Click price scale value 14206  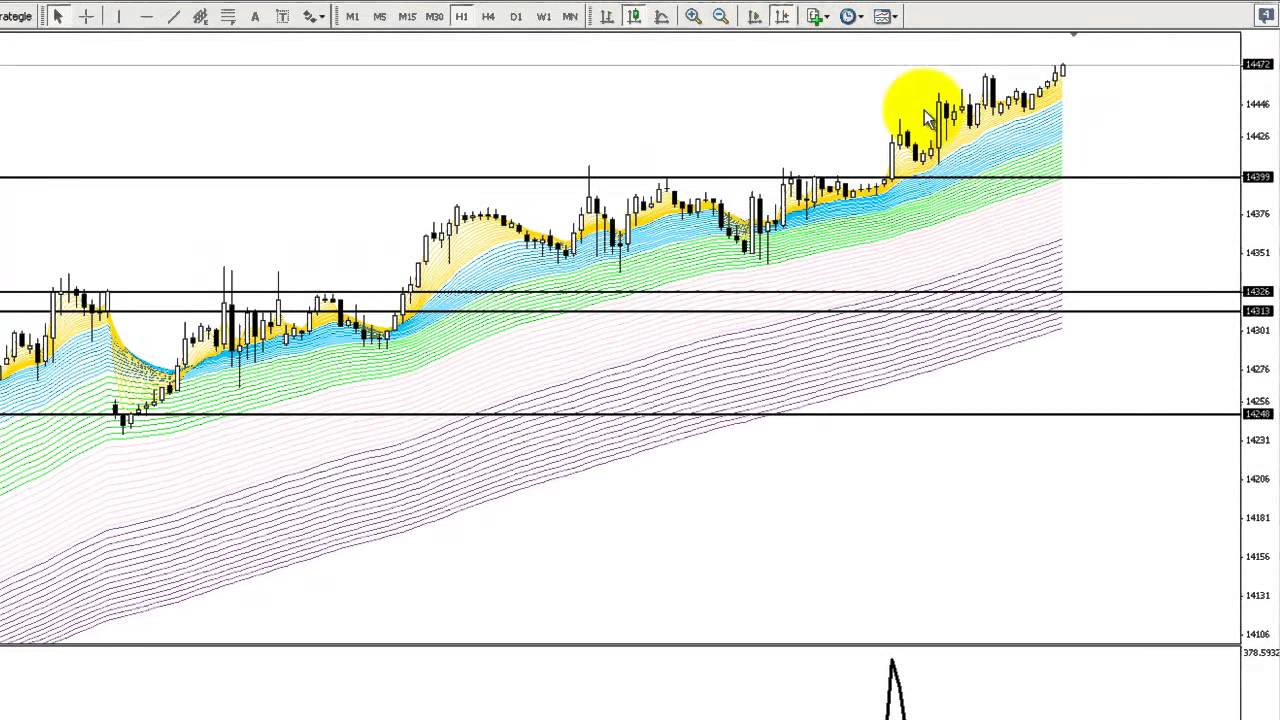(1258, 479)
